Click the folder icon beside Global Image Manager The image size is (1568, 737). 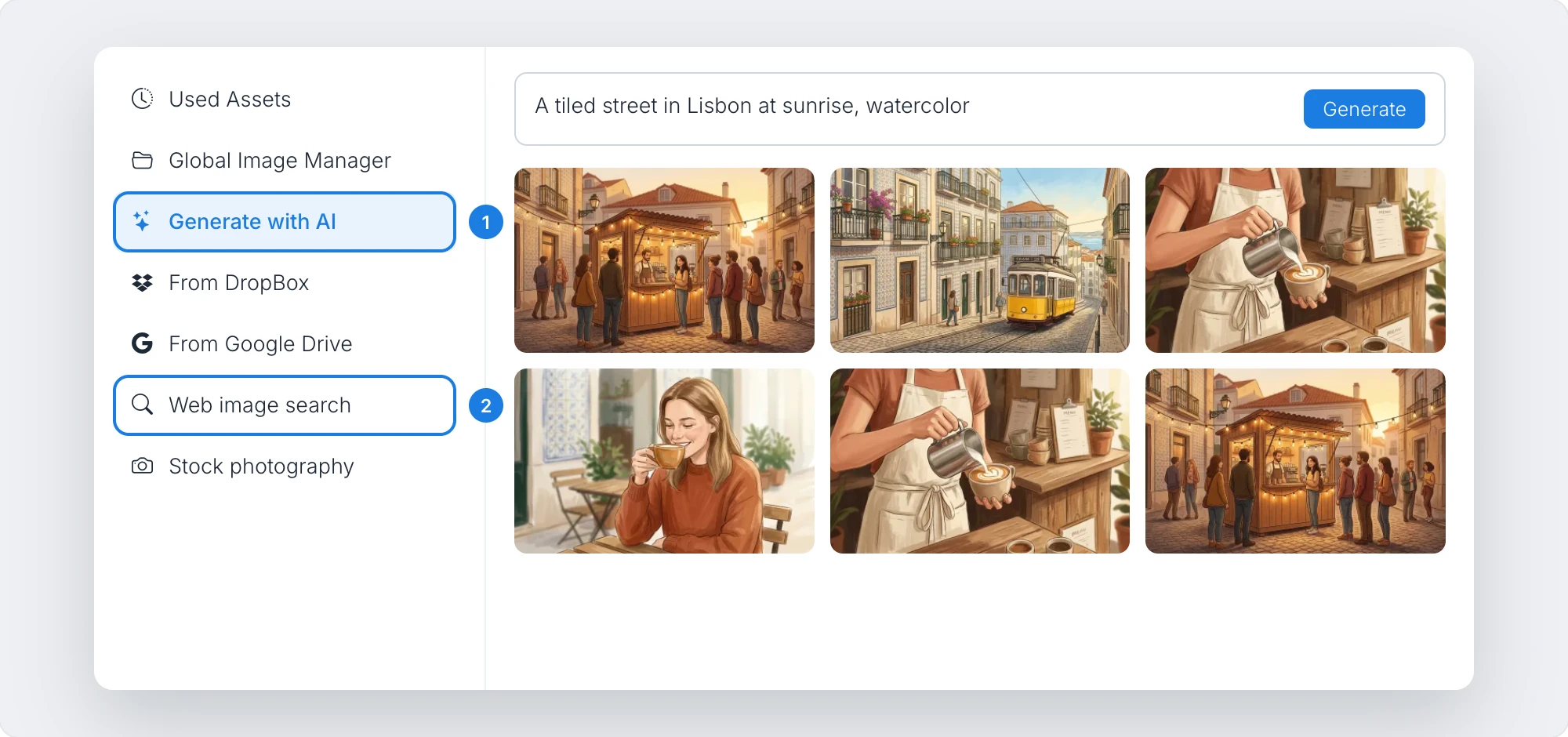[x=142, y=160]
